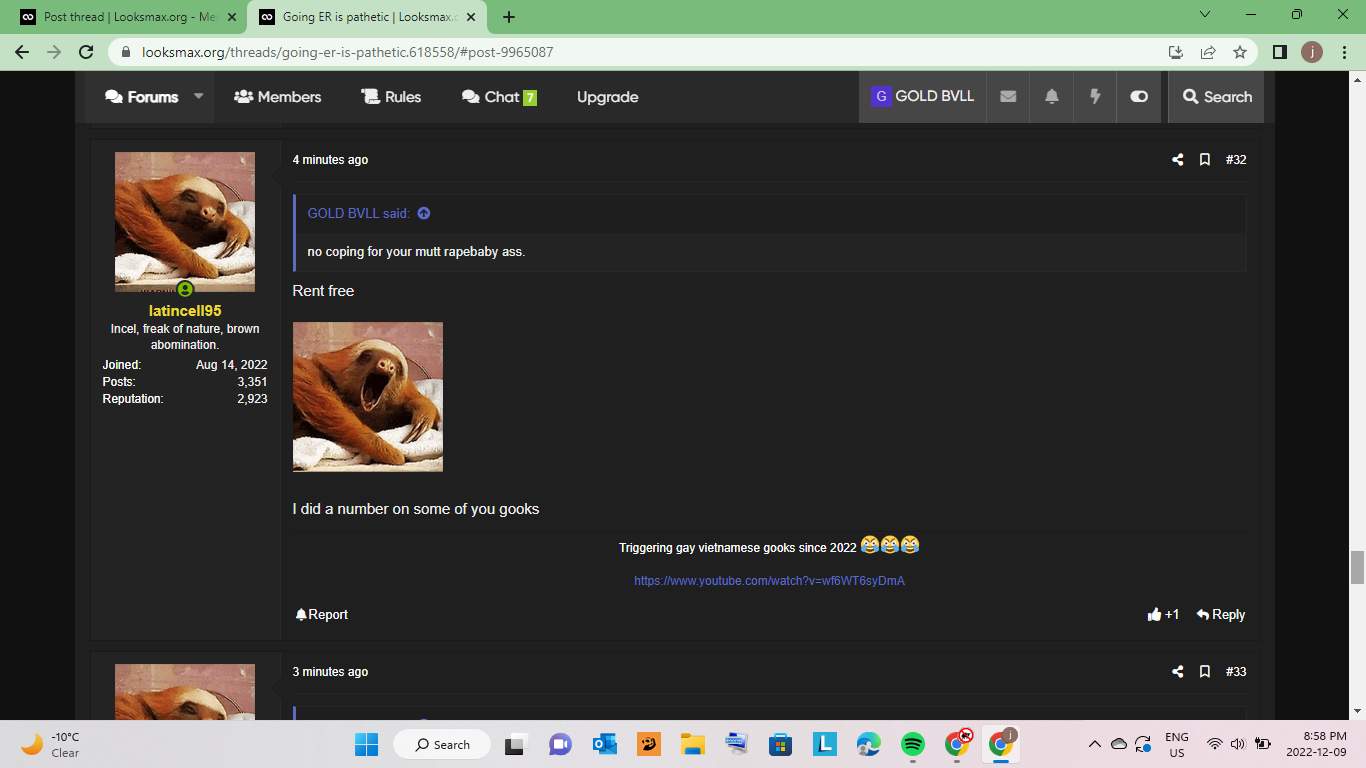Jump to quoted post via up-arrow icon
Image resolution: width=1366 pixels, height=768 pixels.
[424, 213]
